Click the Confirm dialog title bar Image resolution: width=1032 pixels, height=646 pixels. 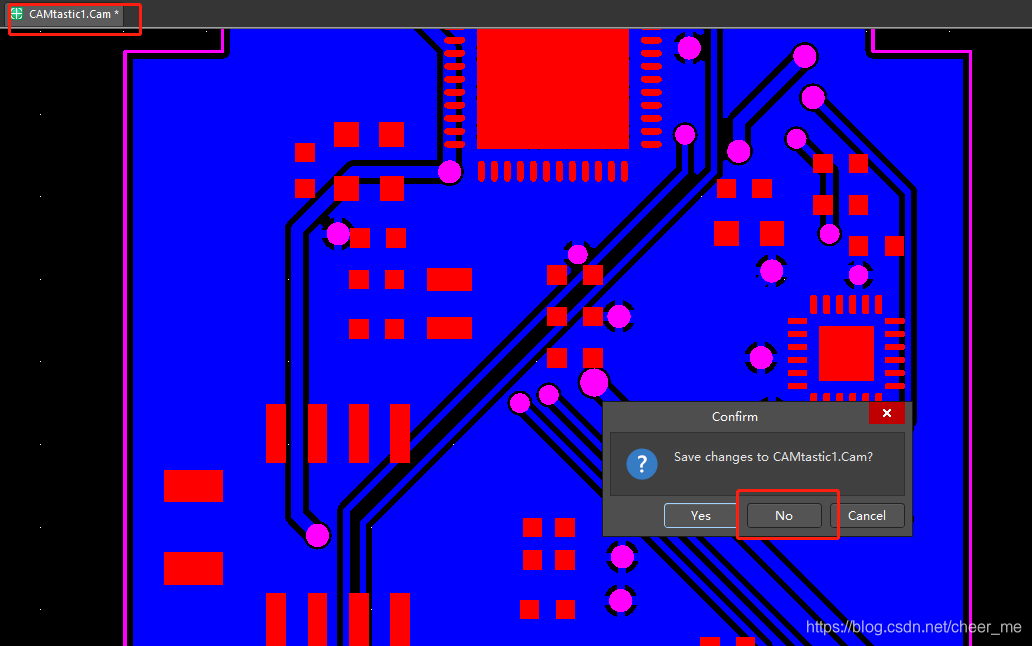734,416
